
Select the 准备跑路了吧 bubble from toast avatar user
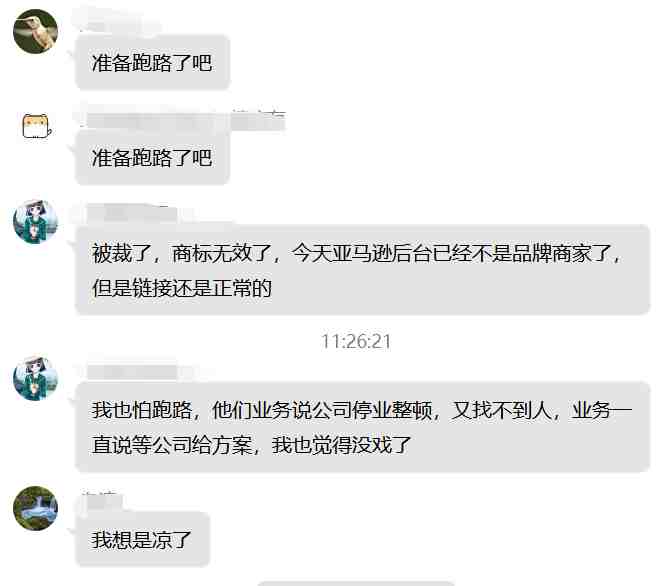tap(152, 158)
